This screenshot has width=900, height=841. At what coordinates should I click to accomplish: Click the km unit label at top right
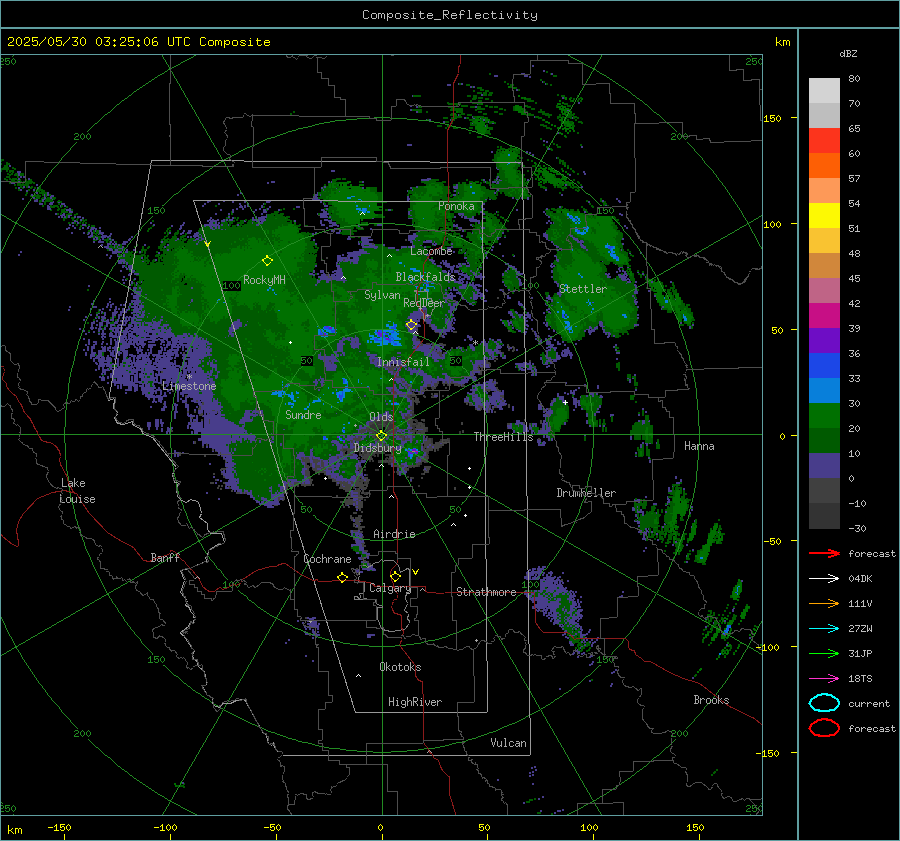coord(782,42)
